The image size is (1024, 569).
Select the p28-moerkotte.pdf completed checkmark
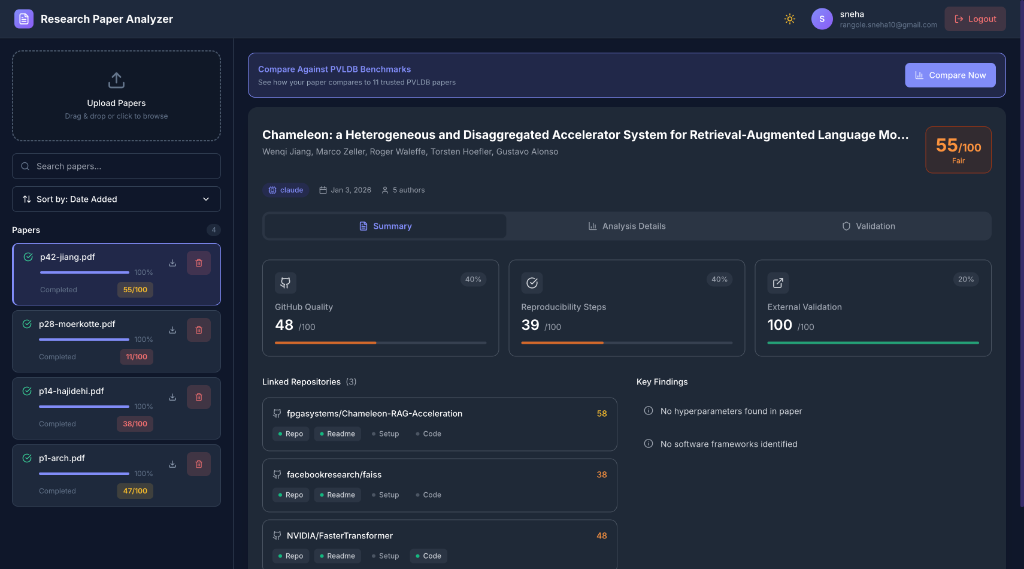tap(28, 324)
